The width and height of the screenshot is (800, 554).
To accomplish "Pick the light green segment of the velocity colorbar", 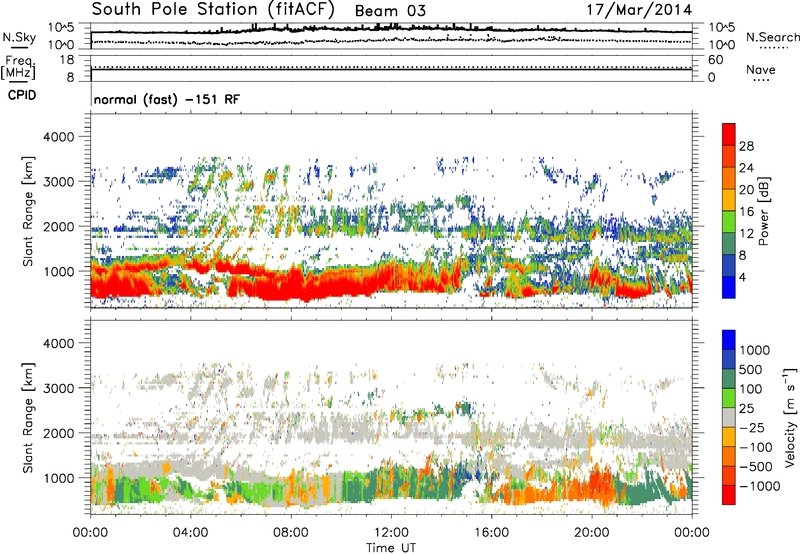I will click(x=729, y=398).
